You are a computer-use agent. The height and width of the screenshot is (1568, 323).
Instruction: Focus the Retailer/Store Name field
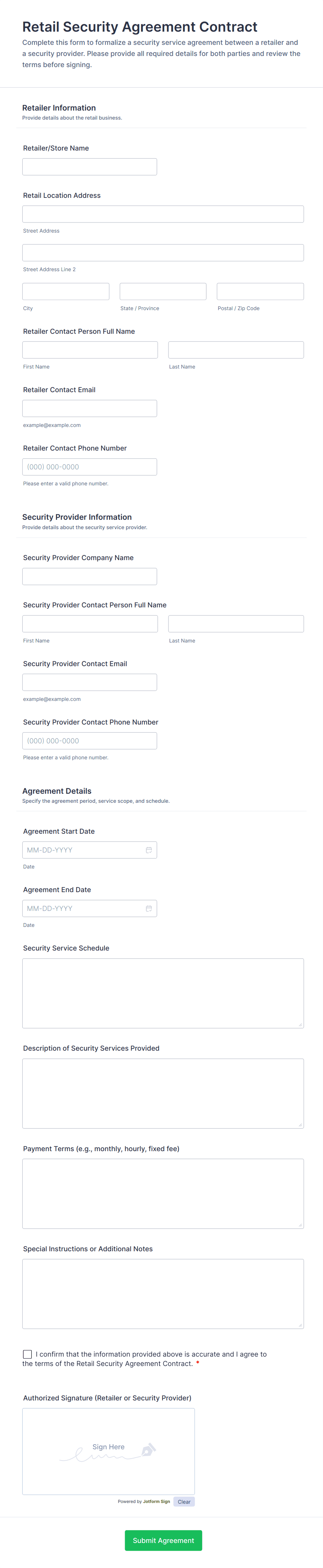click(x=89, y=167)
